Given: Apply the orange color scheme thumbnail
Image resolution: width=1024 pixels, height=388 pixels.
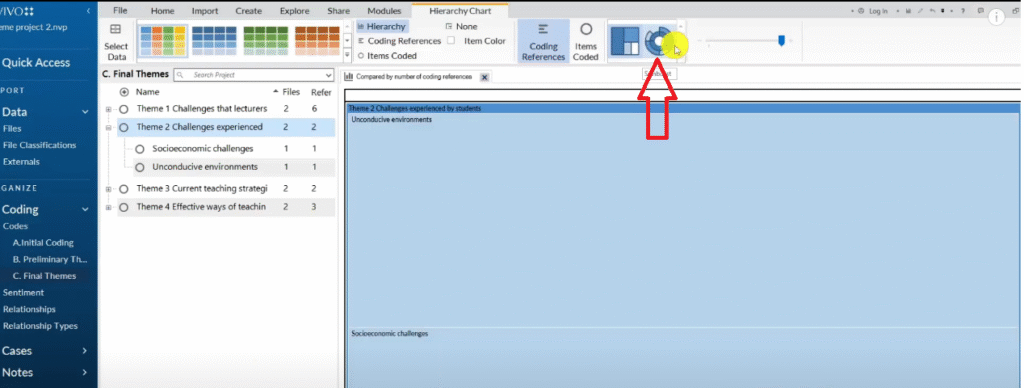Looking at the screenshot, I should (x=317, y=40).
